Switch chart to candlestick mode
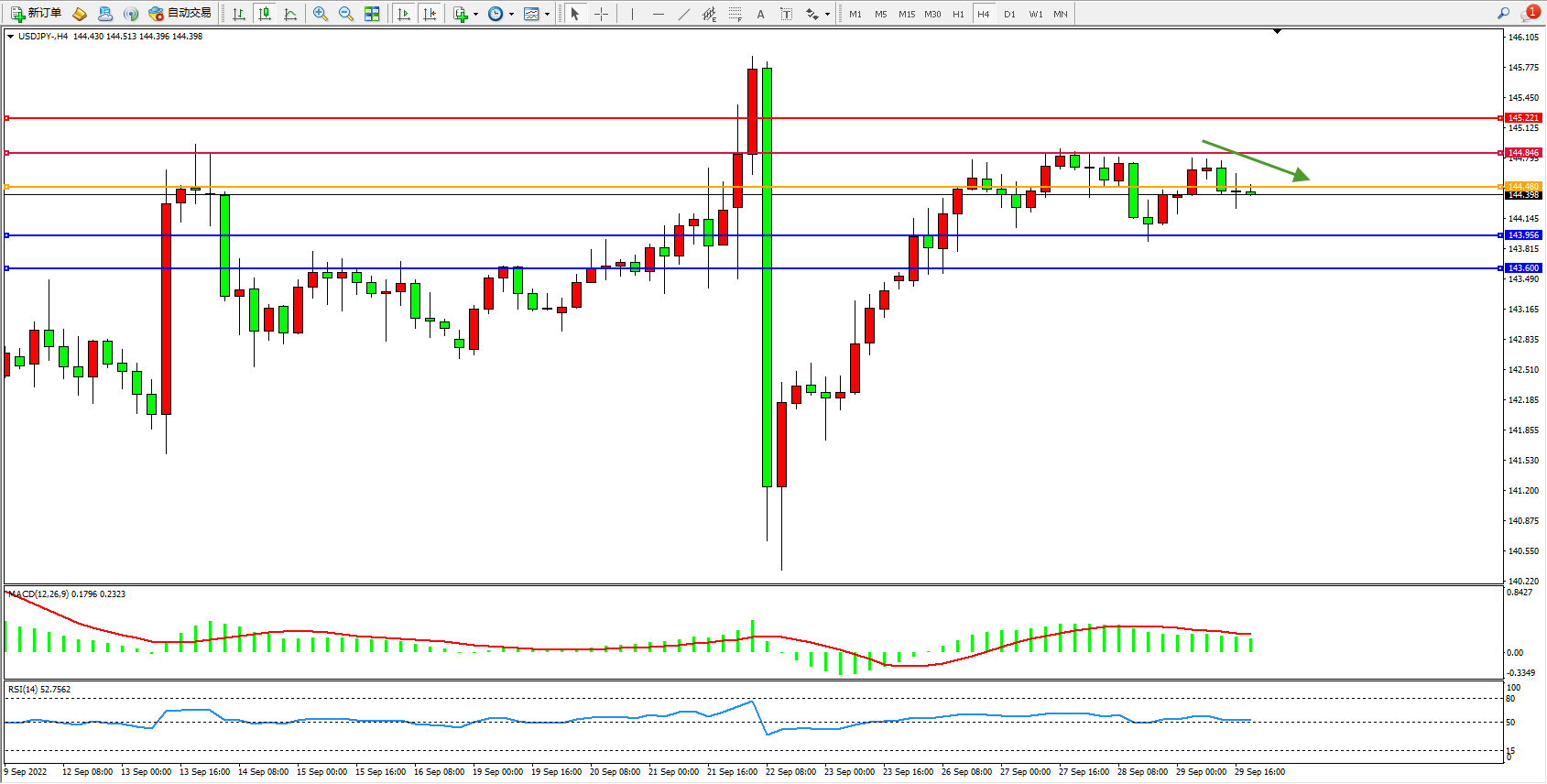Screen dimensions: 1547x784 tap(265, 14)
